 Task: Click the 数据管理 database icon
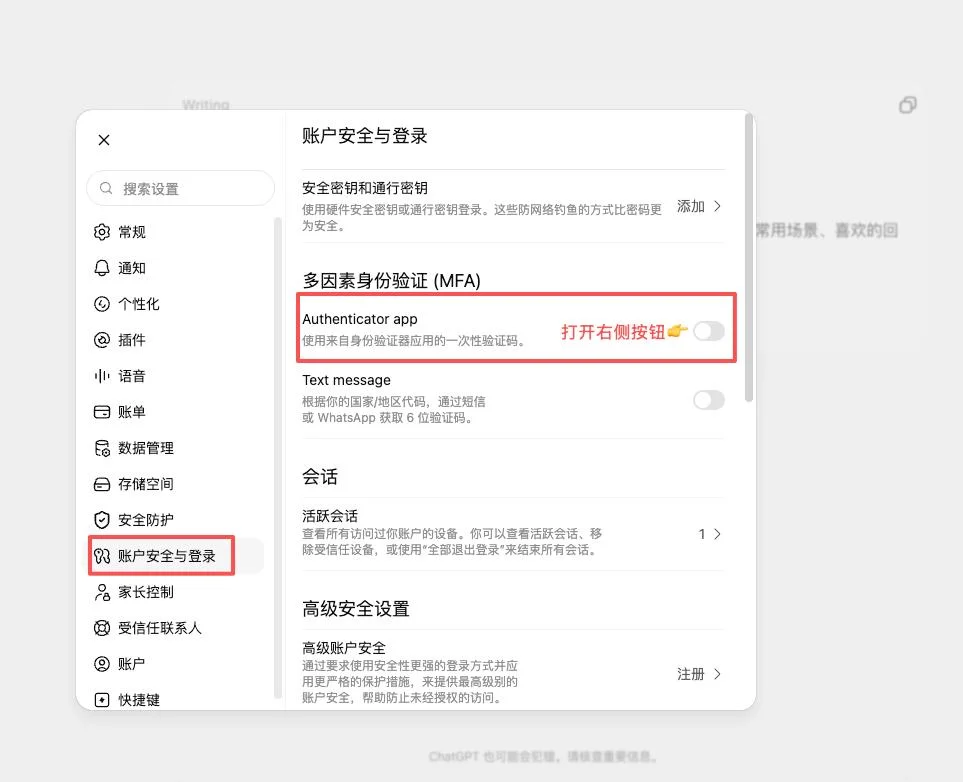coord(102,448)
